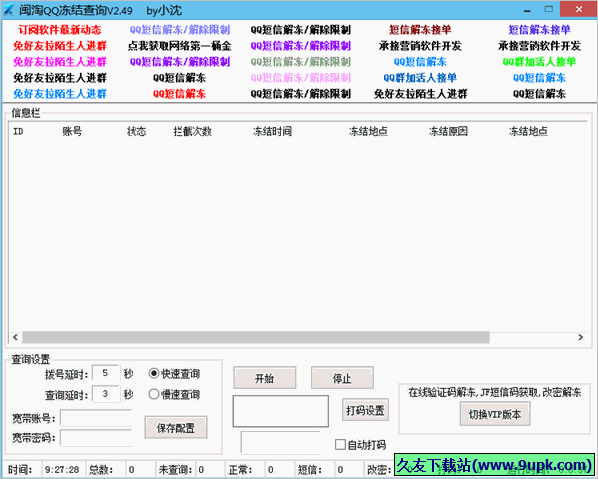Minimize the 闽淘QQ冻结查询 window

(527, 10)
